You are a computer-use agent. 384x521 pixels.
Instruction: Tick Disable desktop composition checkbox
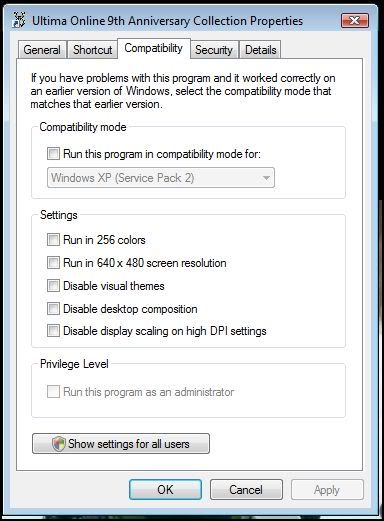53,309
